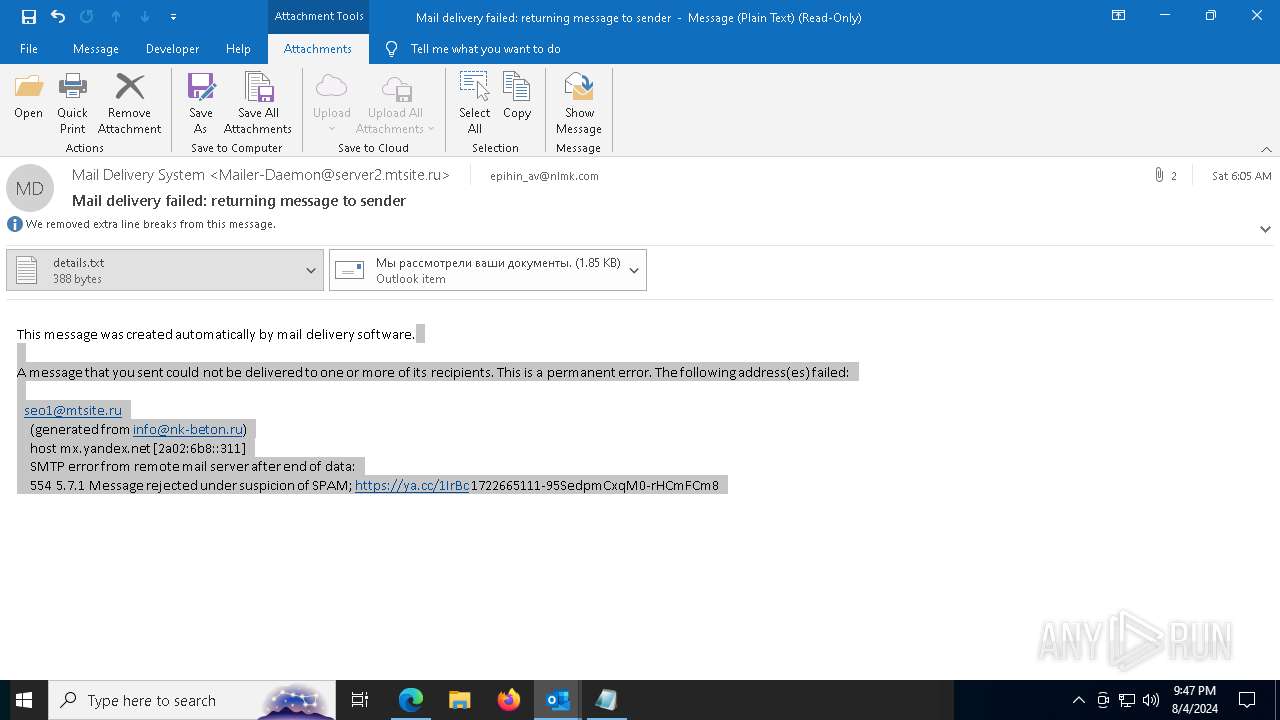Collapse the ribbon with the chevron
Image resolution: width=1280 pixels, height=720 pixels.
pyautogui.click(x=1266, y=149)
